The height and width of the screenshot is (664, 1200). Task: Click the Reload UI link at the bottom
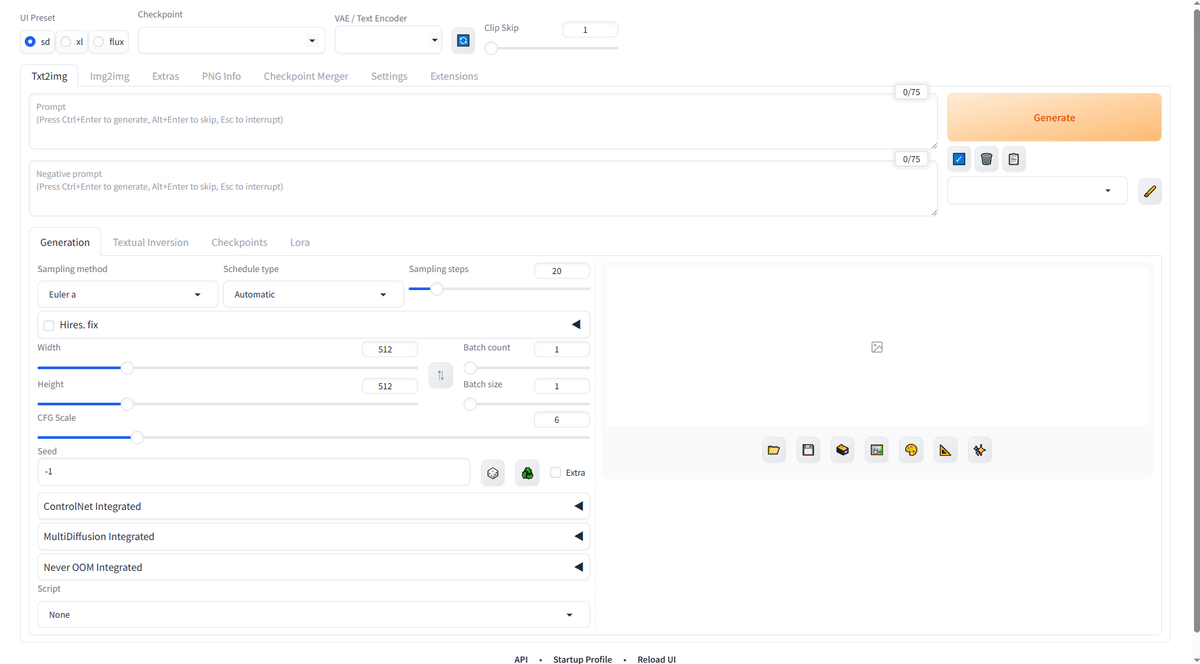(x=656, y=659)
